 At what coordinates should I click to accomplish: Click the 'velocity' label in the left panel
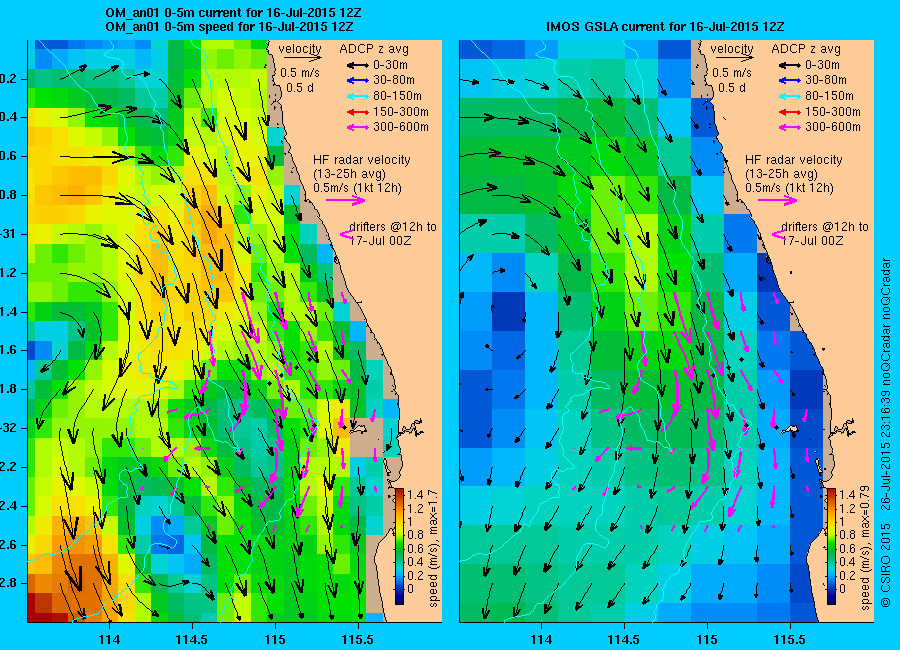coord(300,49)
